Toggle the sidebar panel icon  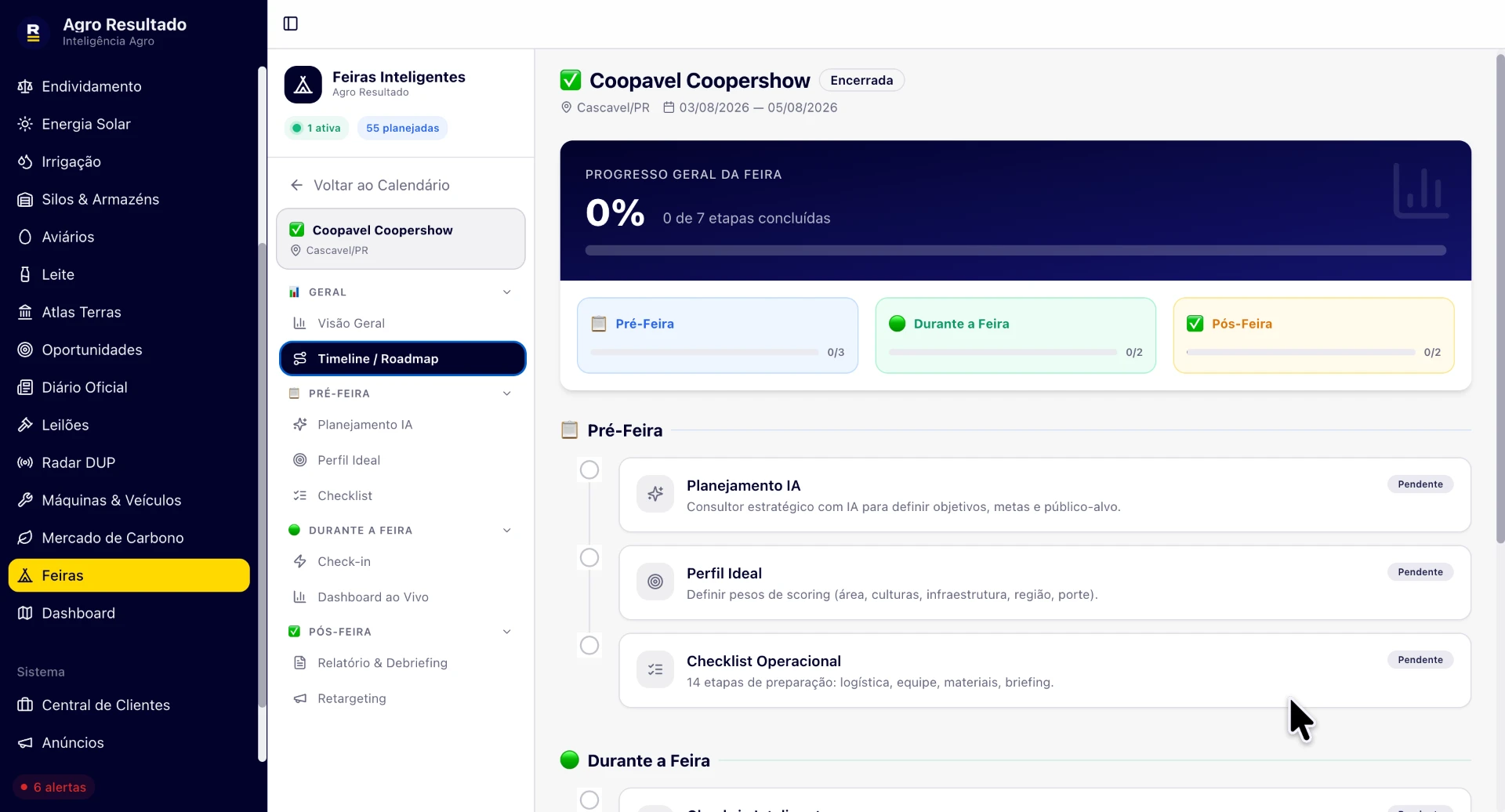[291, 24]
